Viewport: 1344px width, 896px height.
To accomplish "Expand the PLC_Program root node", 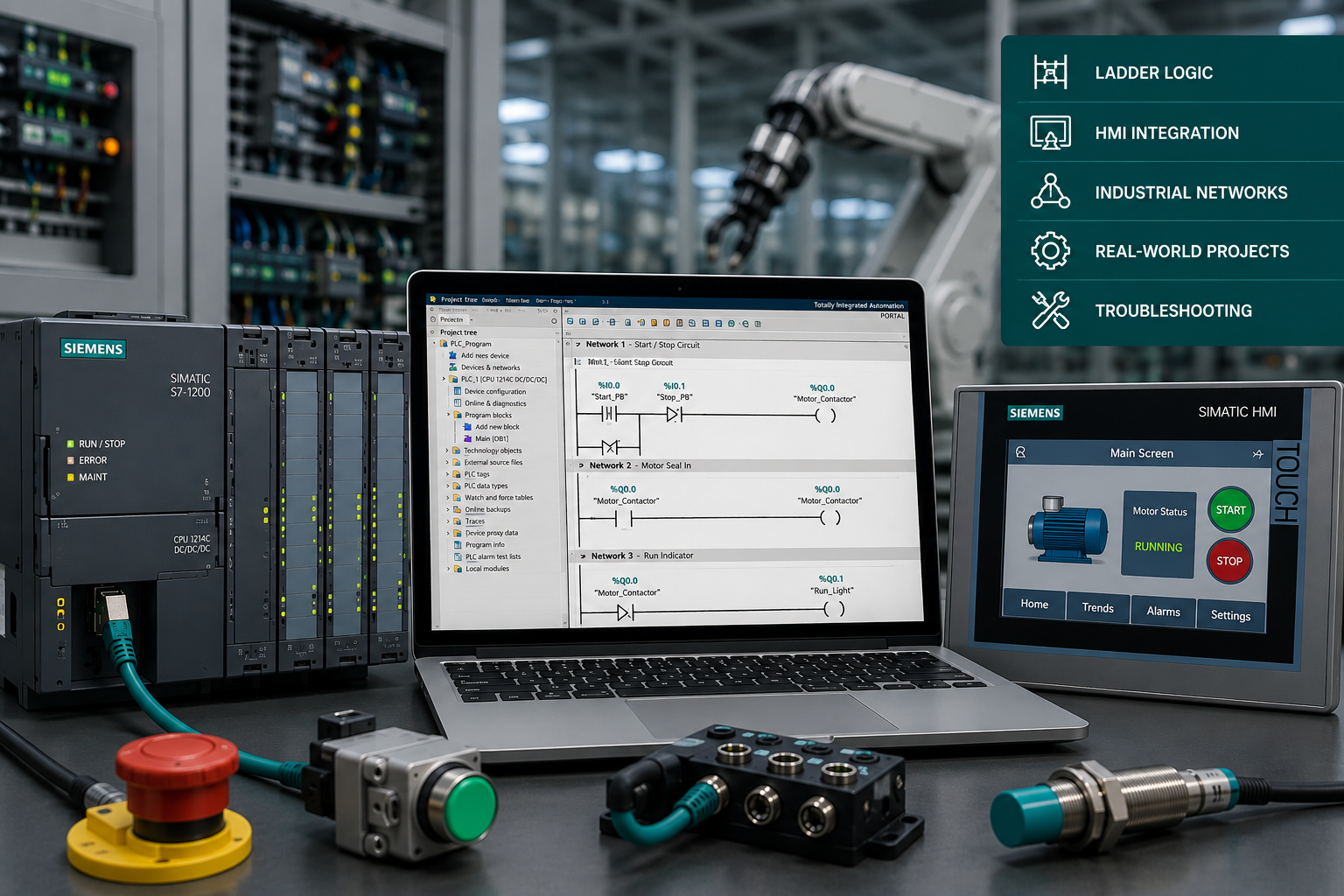I will (x=436, y=344).
